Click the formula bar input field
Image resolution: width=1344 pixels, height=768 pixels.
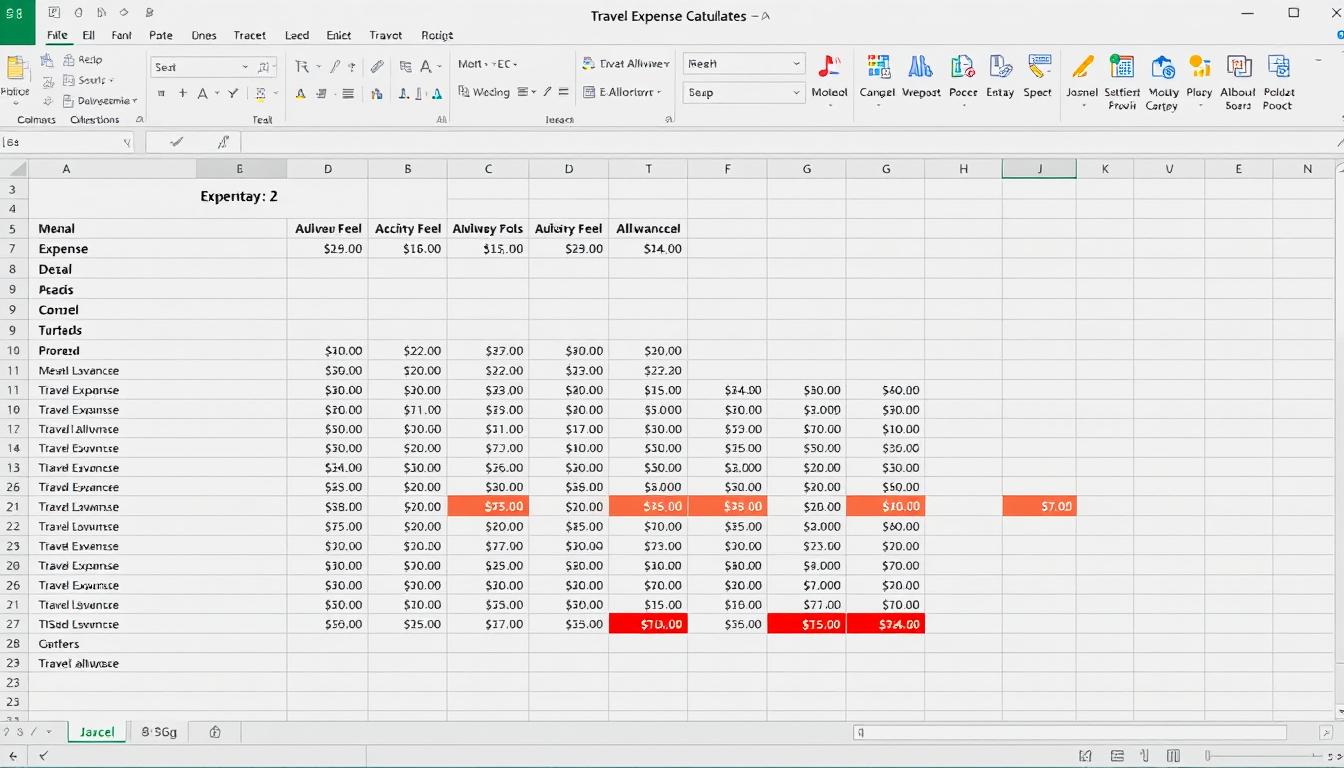pos(790,143)
